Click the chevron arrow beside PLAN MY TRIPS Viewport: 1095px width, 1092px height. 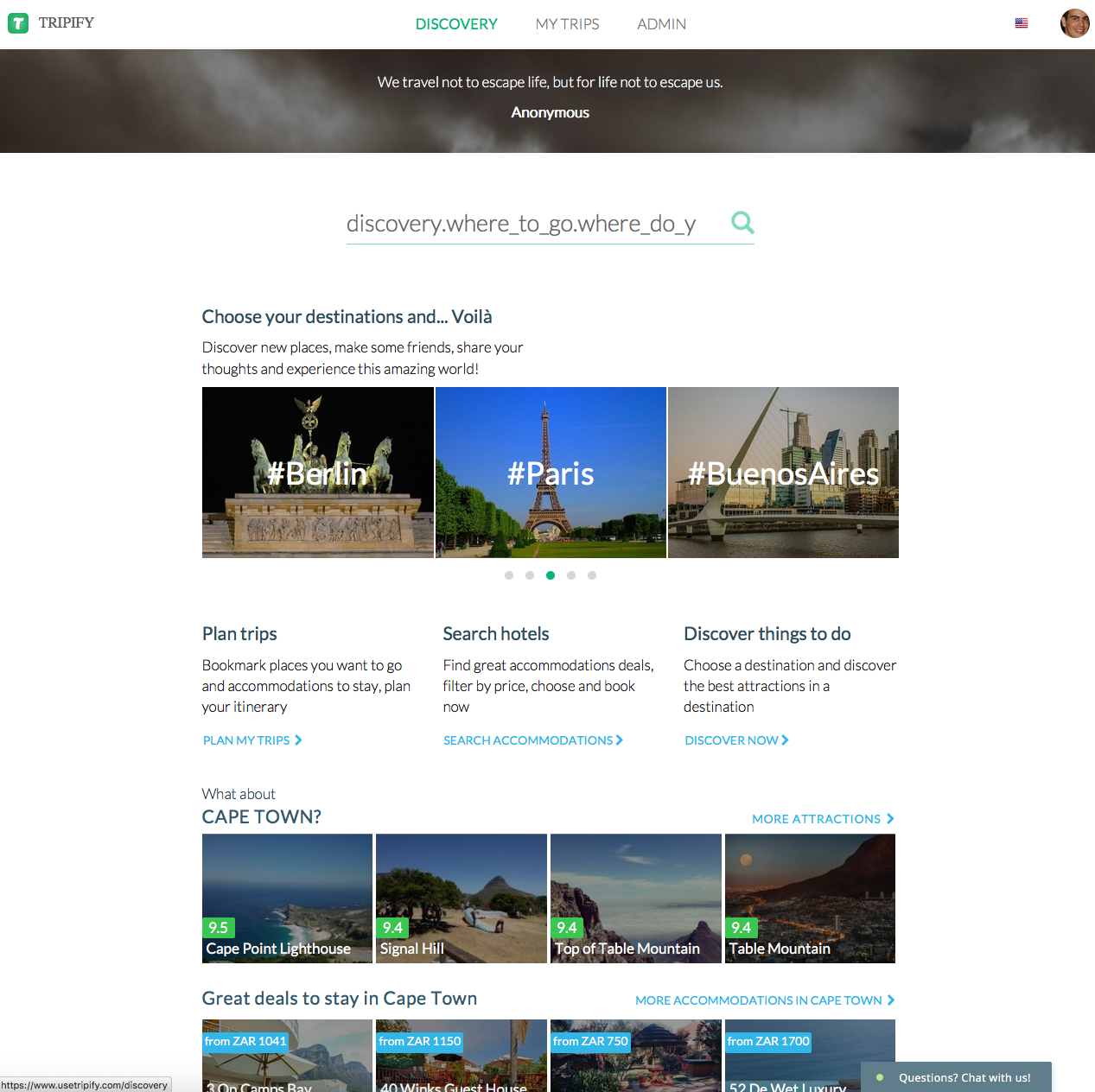(x=300, y=740)
